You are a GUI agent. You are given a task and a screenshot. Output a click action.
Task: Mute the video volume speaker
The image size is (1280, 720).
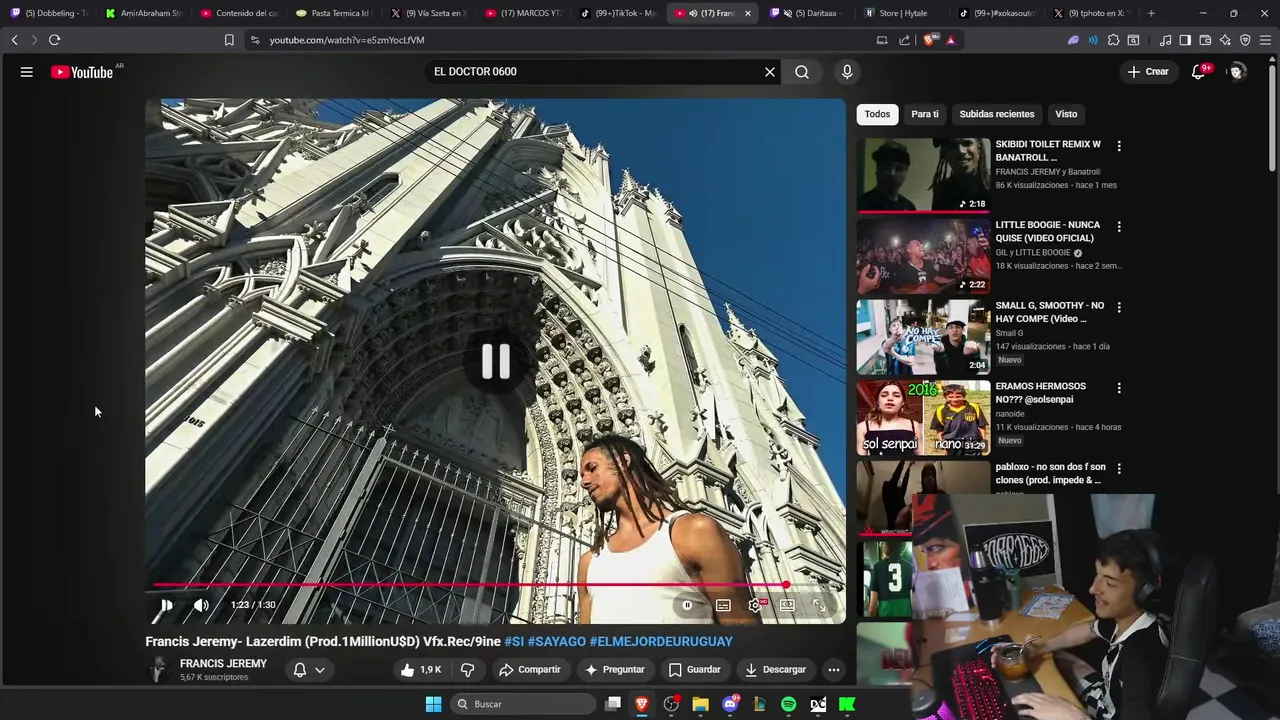(x=201, y=605)
